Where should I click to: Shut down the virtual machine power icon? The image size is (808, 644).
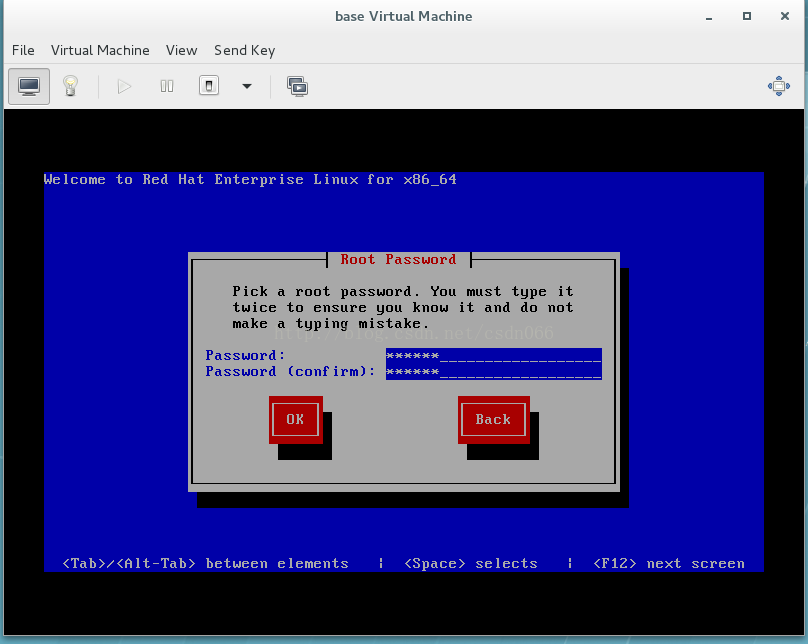(x=209, y=86)
